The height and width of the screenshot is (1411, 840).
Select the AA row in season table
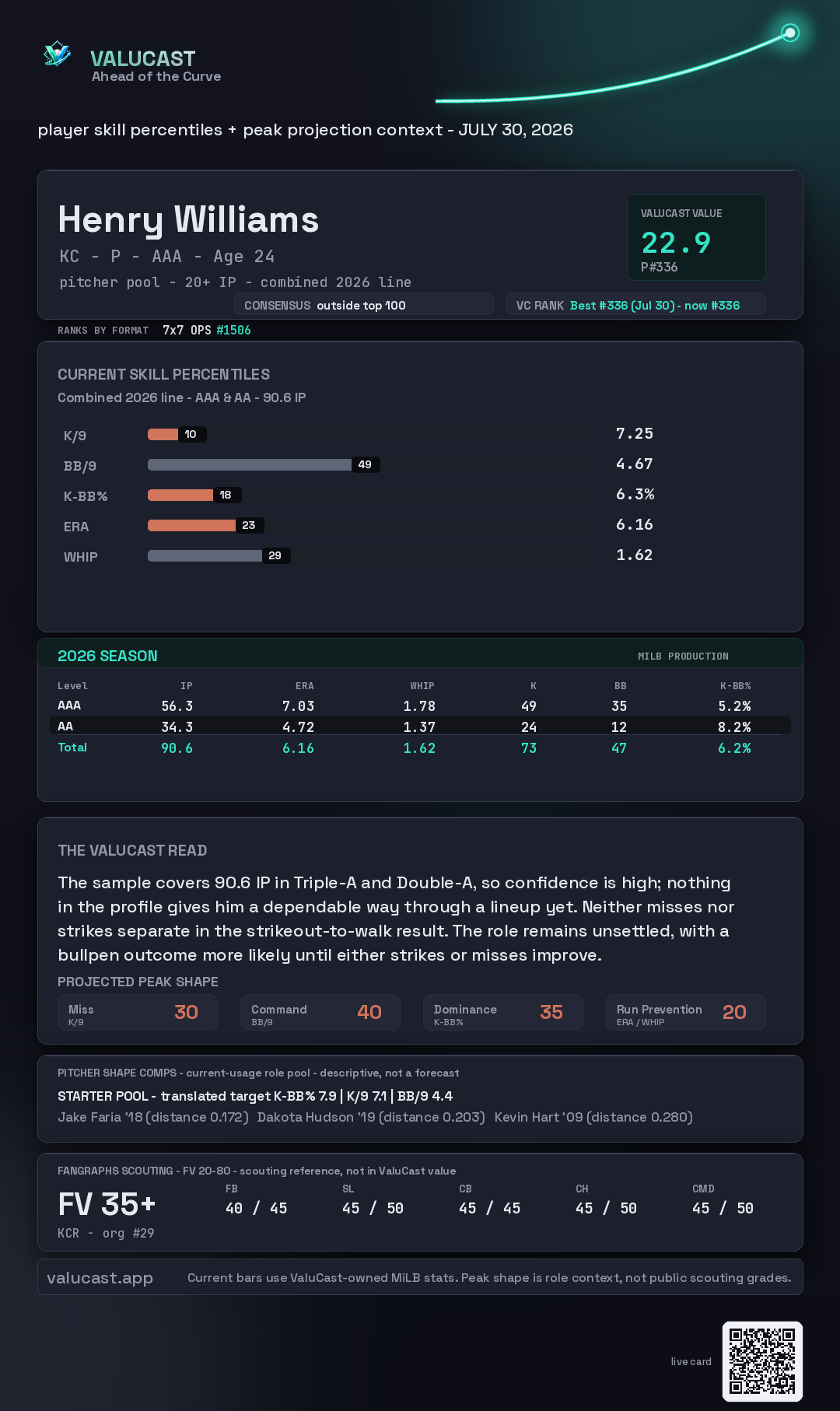[x=420, y=726]
